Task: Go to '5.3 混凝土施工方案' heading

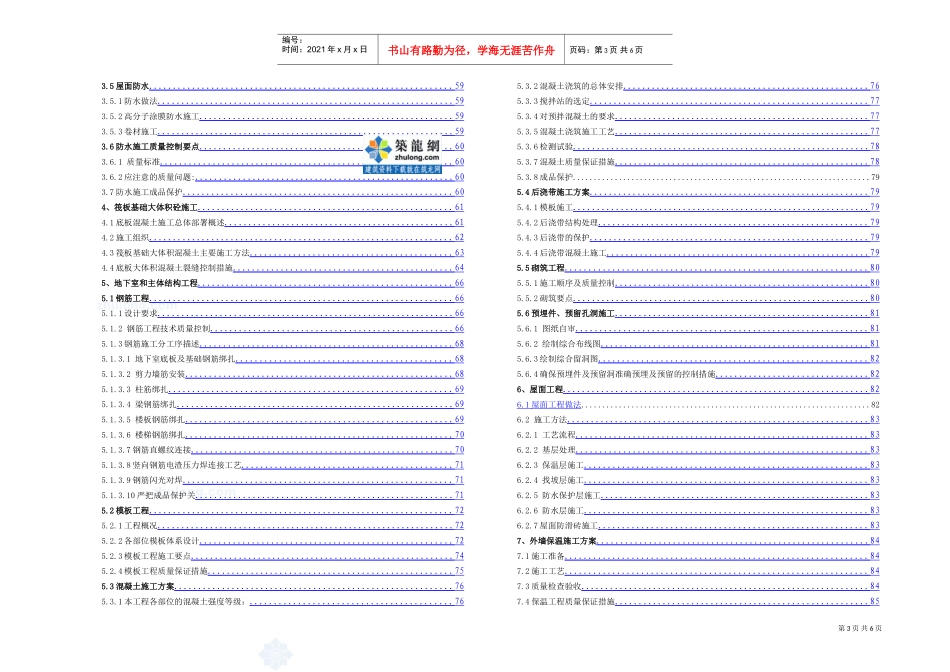Action: [x=282, y=586]
